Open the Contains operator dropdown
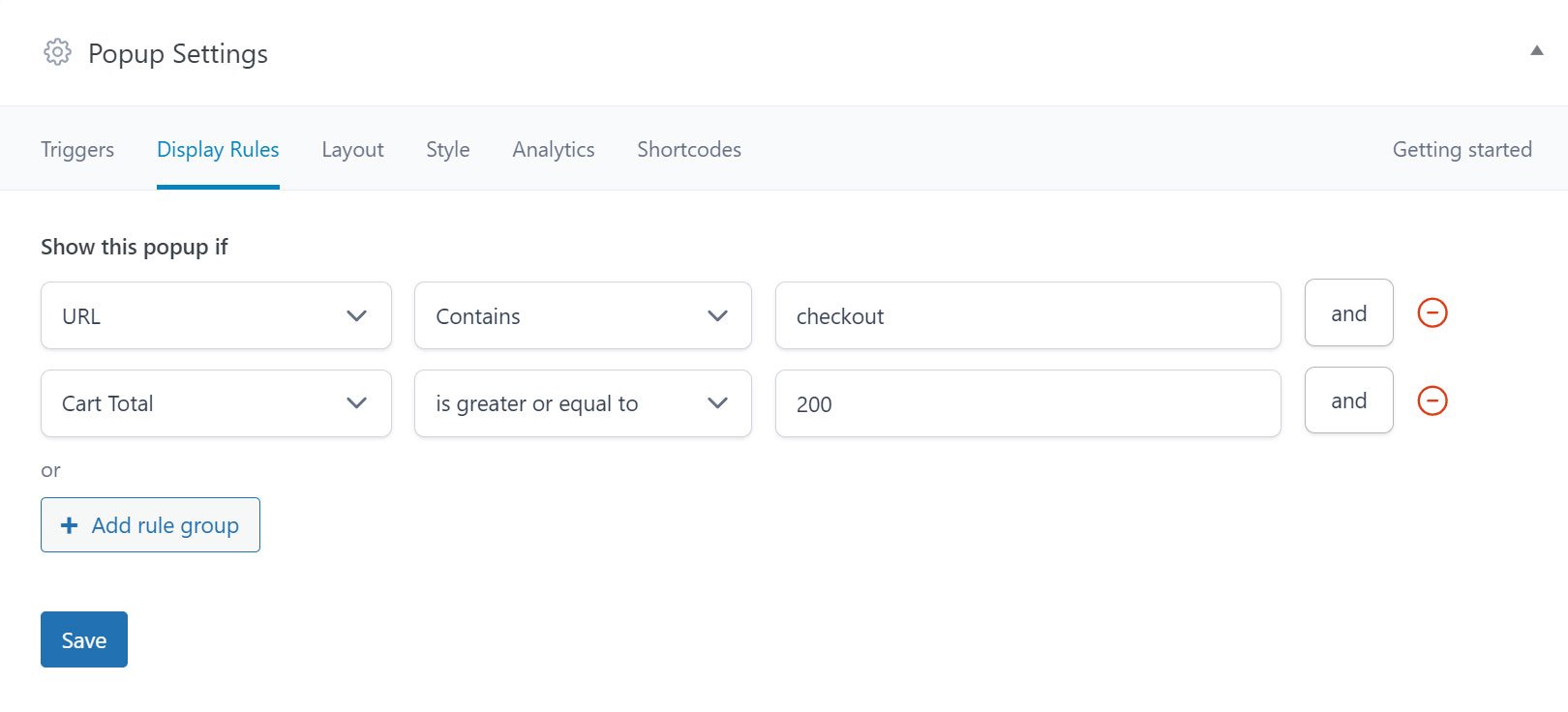Viewport: 1568px width, 712px height. click(583, 315)
